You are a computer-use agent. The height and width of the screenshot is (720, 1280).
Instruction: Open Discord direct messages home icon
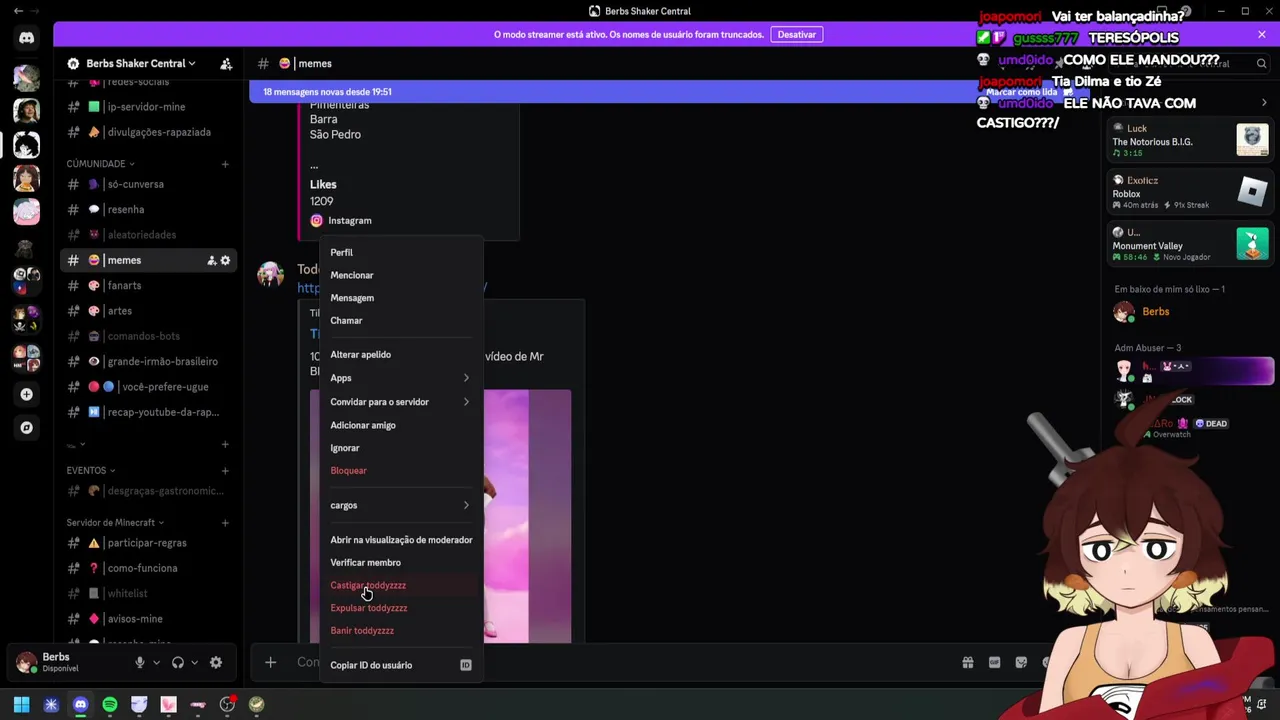point(26,38)
